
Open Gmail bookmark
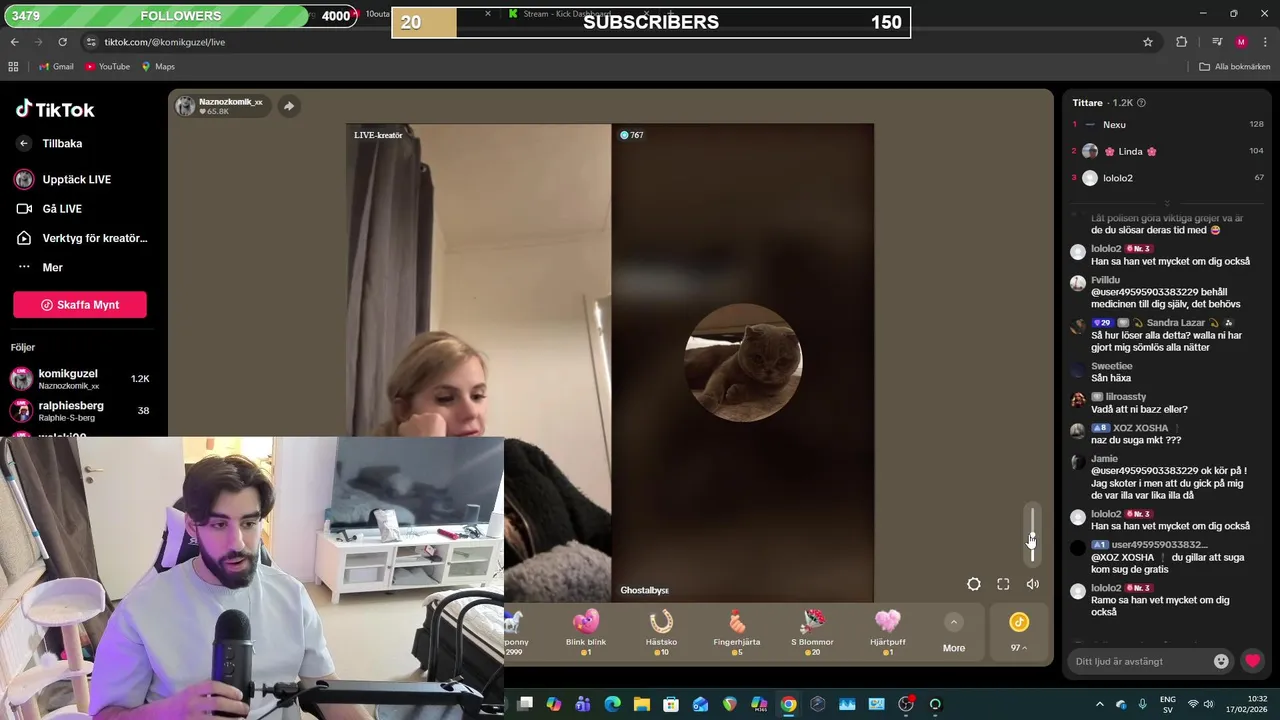click(55, 67)
